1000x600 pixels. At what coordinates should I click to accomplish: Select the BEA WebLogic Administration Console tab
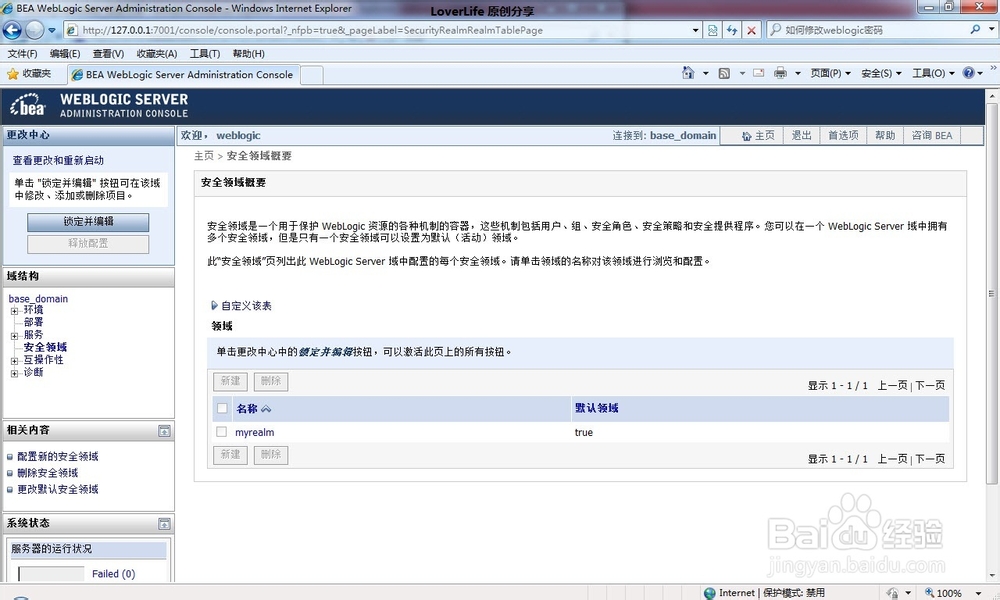[182, 74]
